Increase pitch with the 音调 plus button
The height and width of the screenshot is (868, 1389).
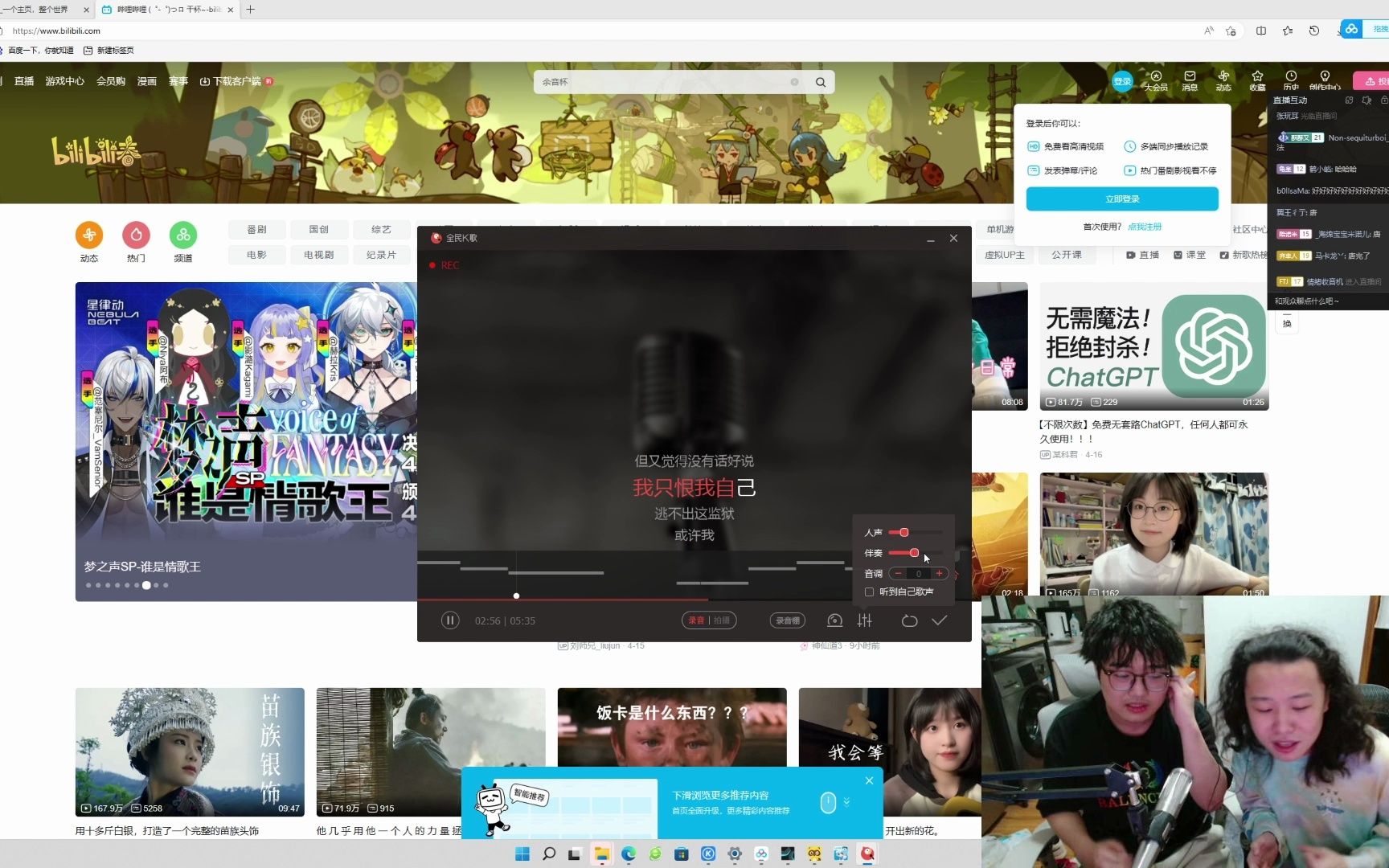point(939,573)
